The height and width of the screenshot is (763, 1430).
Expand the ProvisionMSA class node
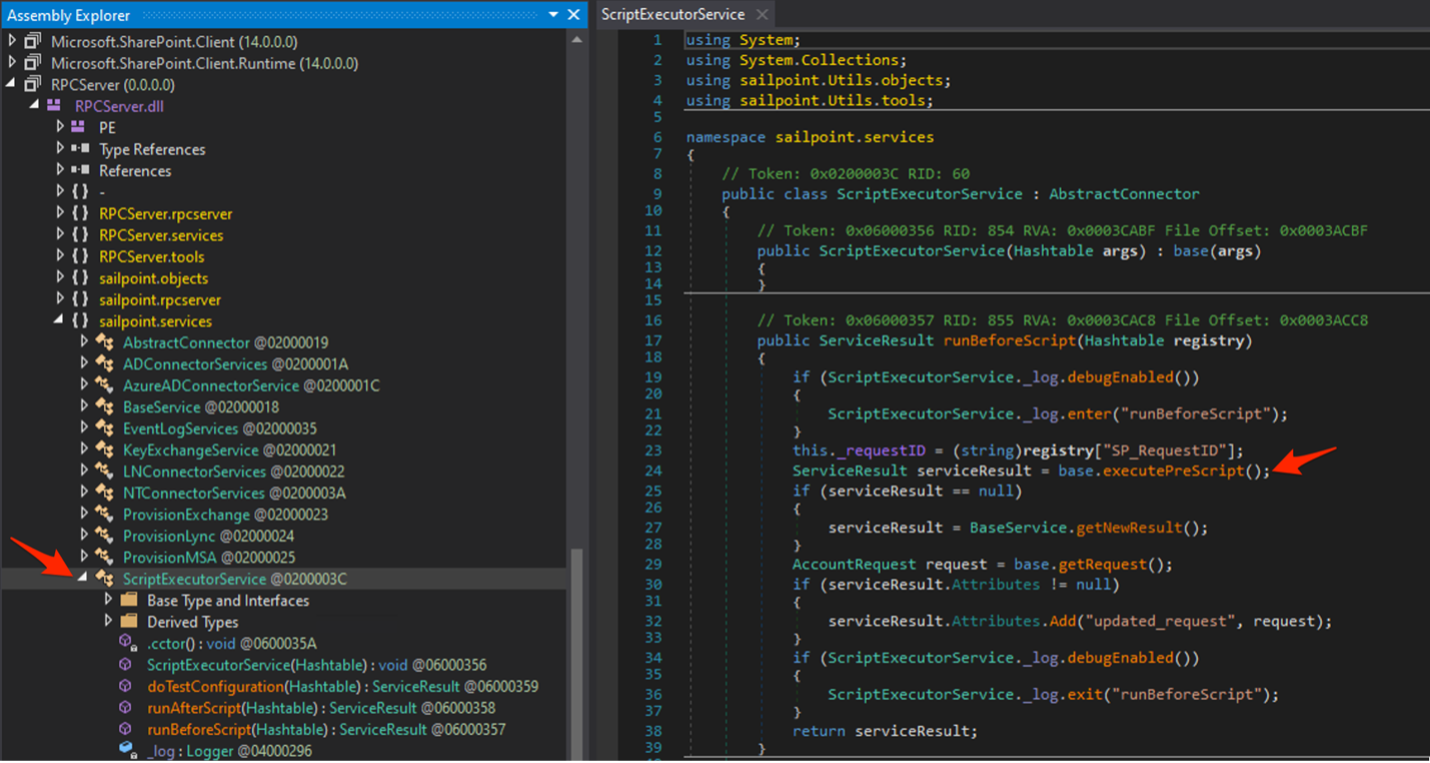pos(84,558)
